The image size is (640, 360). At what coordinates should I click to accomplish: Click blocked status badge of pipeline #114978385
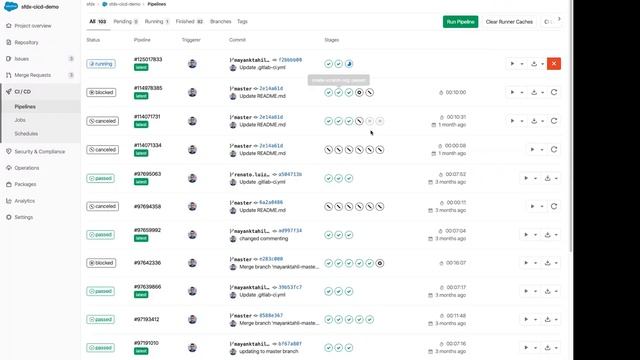pos(101,92)
